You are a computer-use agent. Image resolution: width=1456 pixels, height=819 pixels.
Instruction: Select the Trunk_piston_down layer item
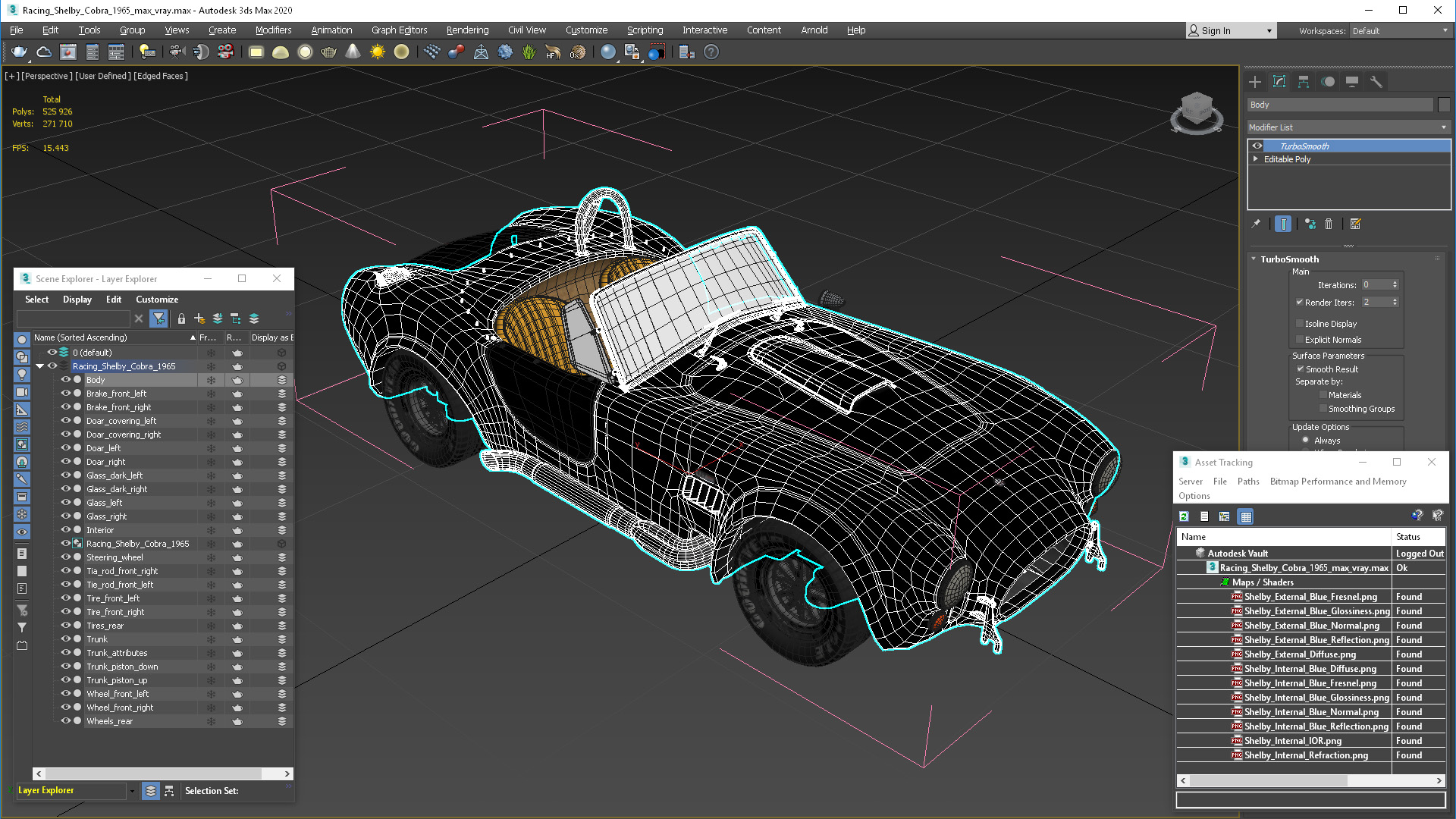coord(122,667)
